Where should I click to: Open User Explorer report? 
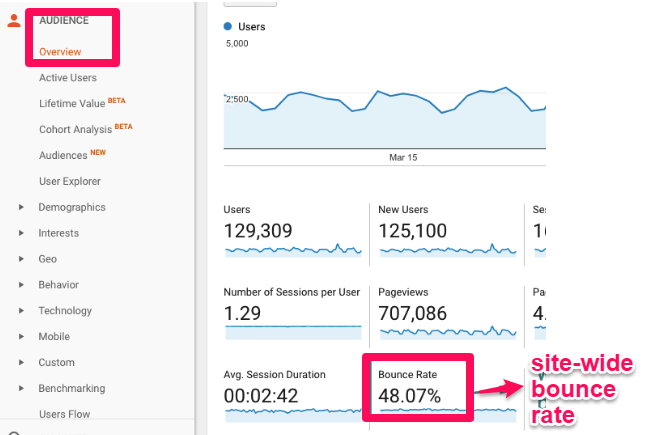click(69, 181)
